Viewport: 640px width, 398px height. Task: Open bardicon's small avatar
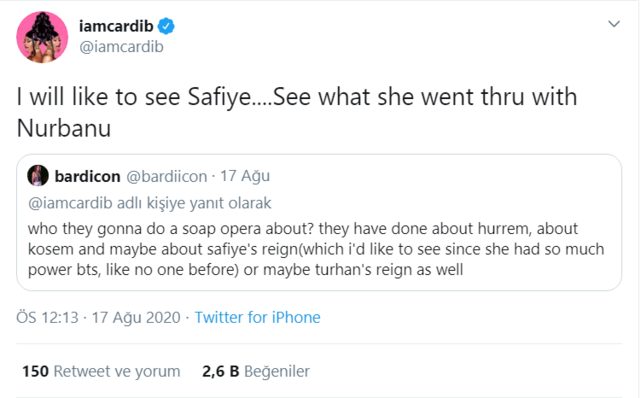point(38,176)
